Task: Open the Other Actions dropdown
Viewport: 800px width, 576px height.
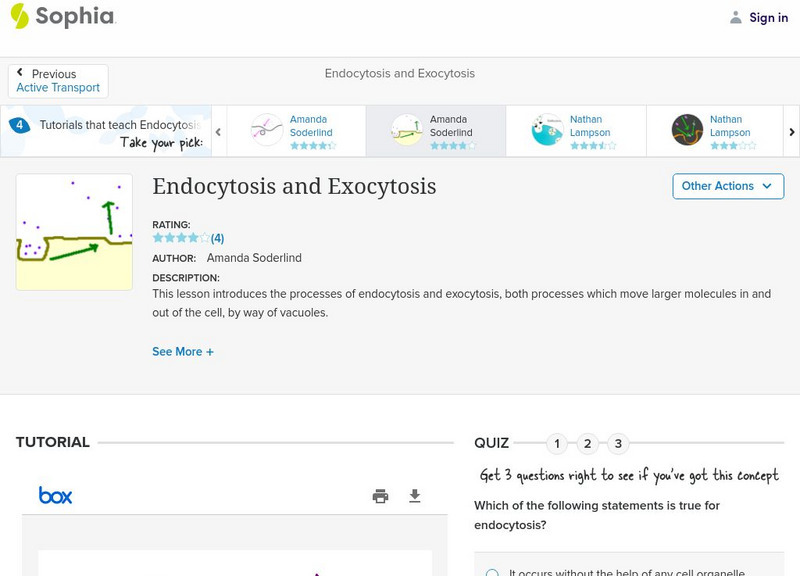Action: [727, 186]
